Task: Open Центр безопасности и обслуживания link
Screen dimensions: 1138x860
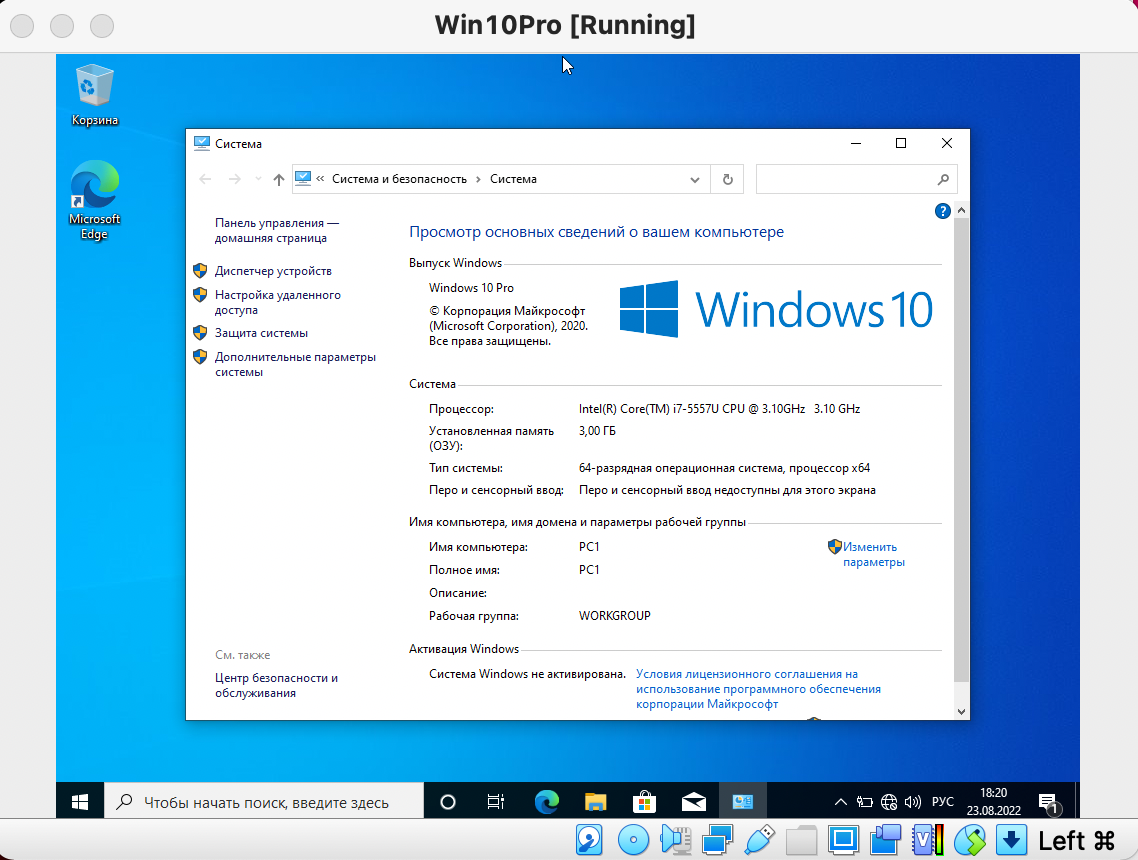Action: pyautogui.click(x=276, y=685)
